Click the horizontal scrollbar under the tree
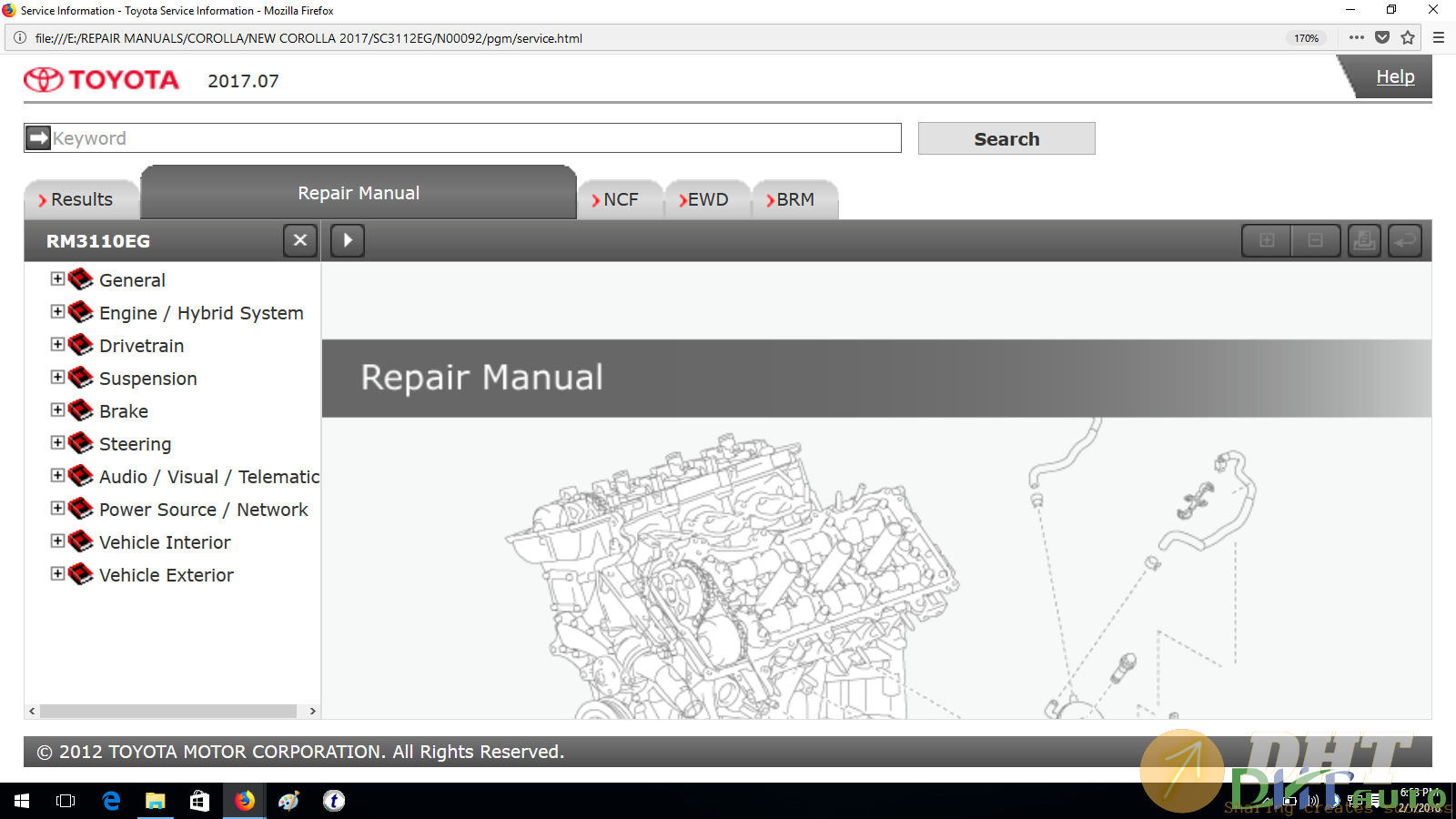The width and height of the screenshot is (1456, 819). click(168, 711)
